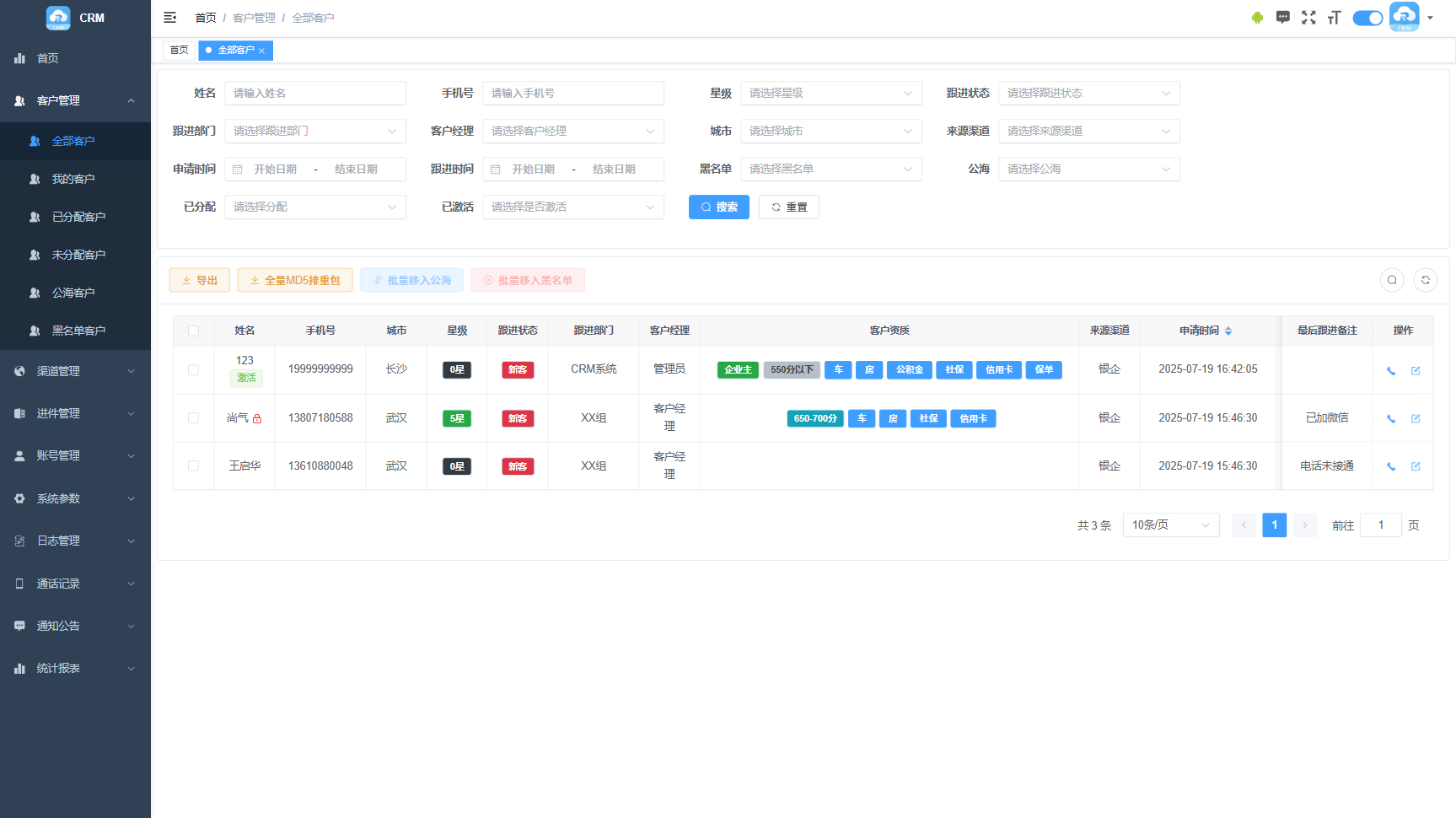Toggle the blue switch in top header
The height and width of the screenshot is (818, 1456).
point(1367,18)
